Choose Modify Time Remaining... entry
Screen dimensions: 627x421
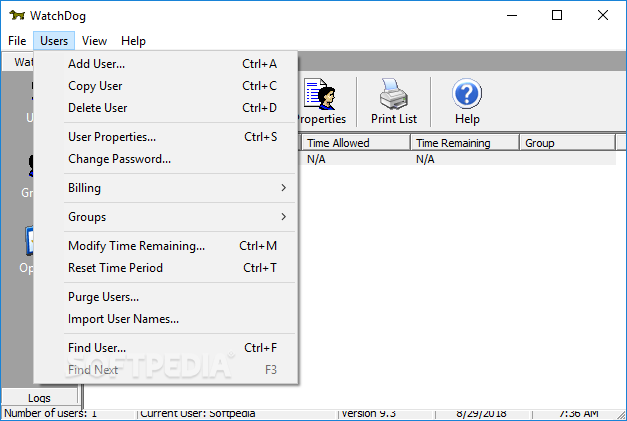point(166,245)
